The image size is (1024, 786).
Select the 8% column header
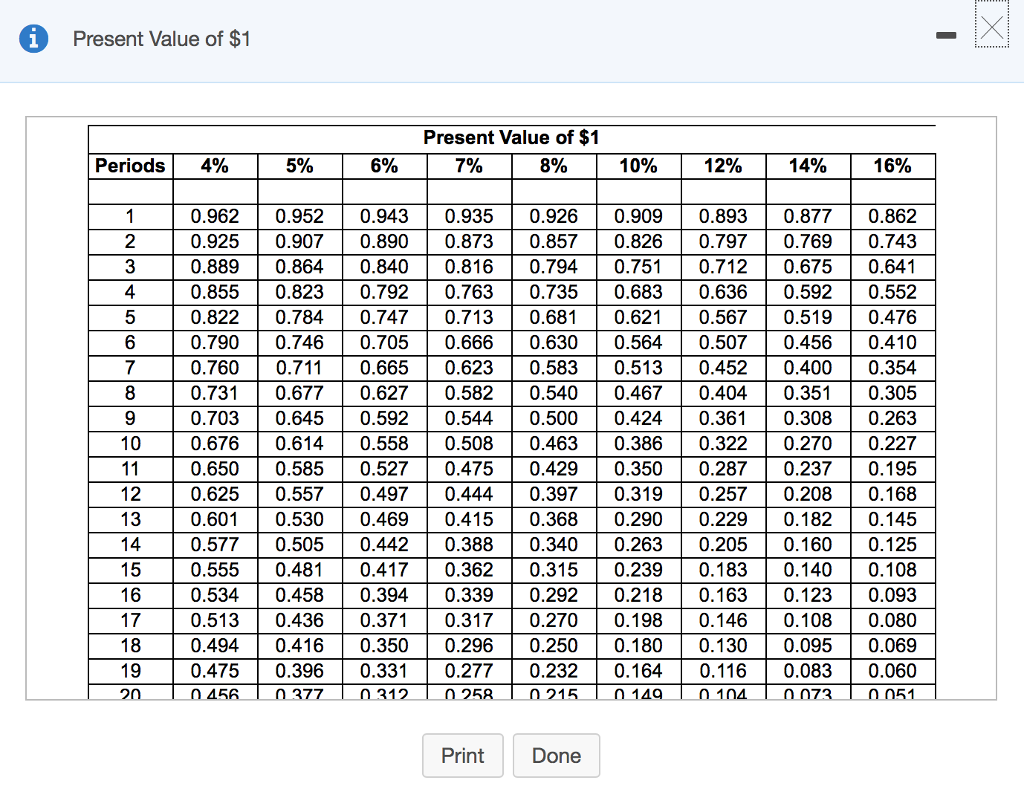[554, 166]
